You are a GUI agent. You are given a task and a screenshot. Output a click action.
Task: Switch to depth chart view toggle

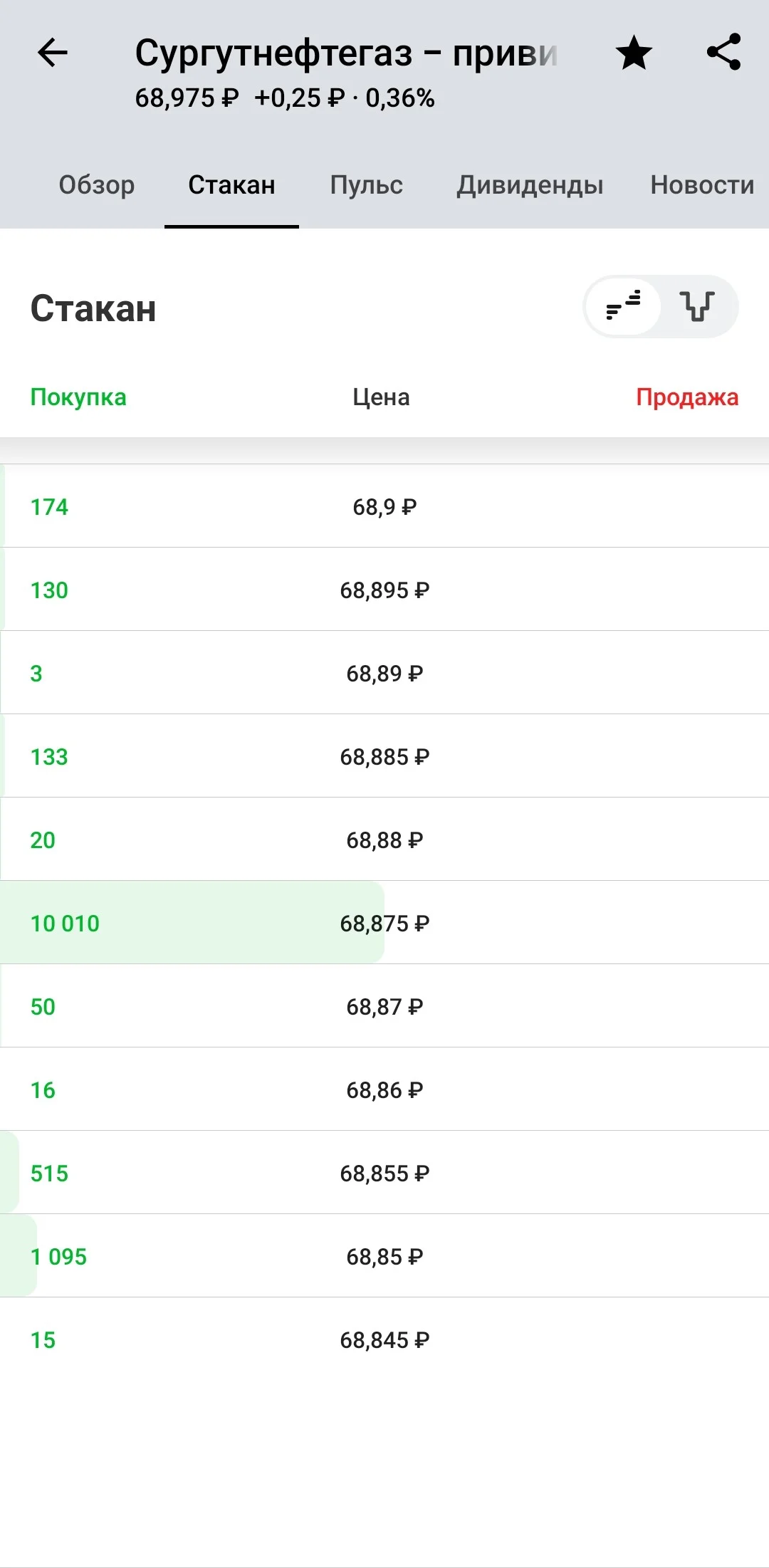(698, 306)
